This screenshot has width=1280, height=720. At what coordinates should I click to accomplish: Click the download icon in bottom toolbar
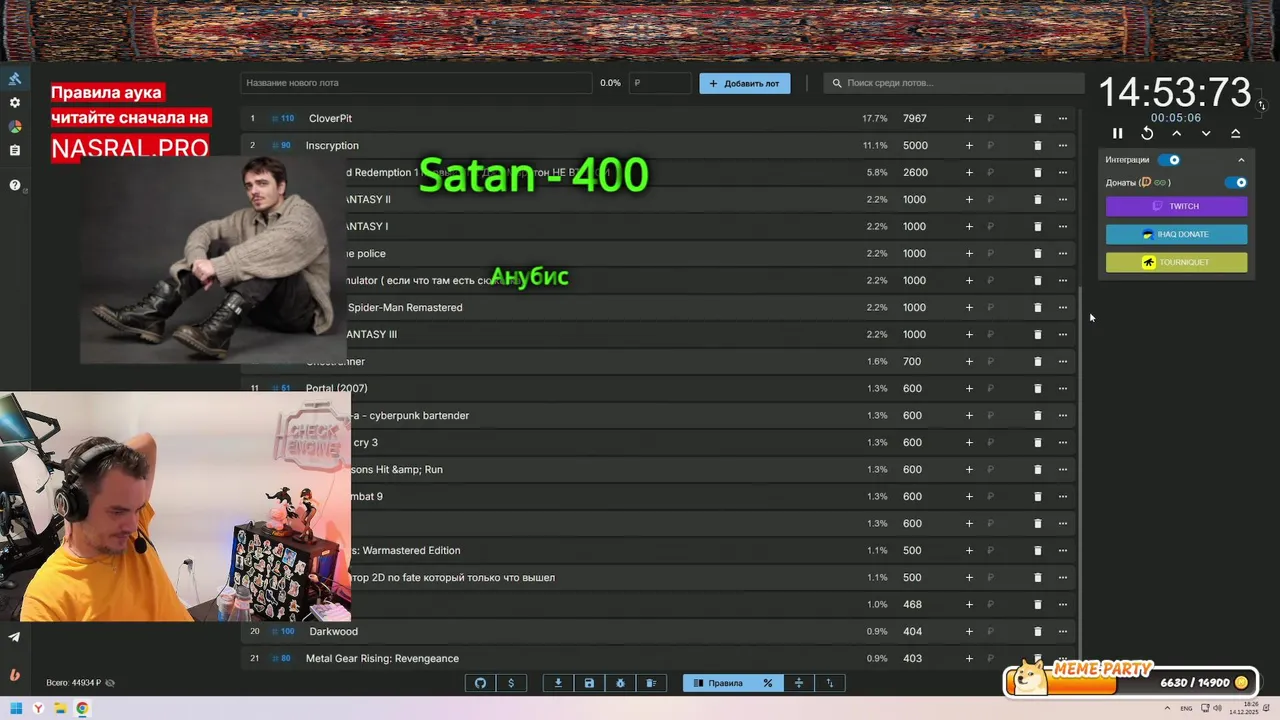click(558, 683)
